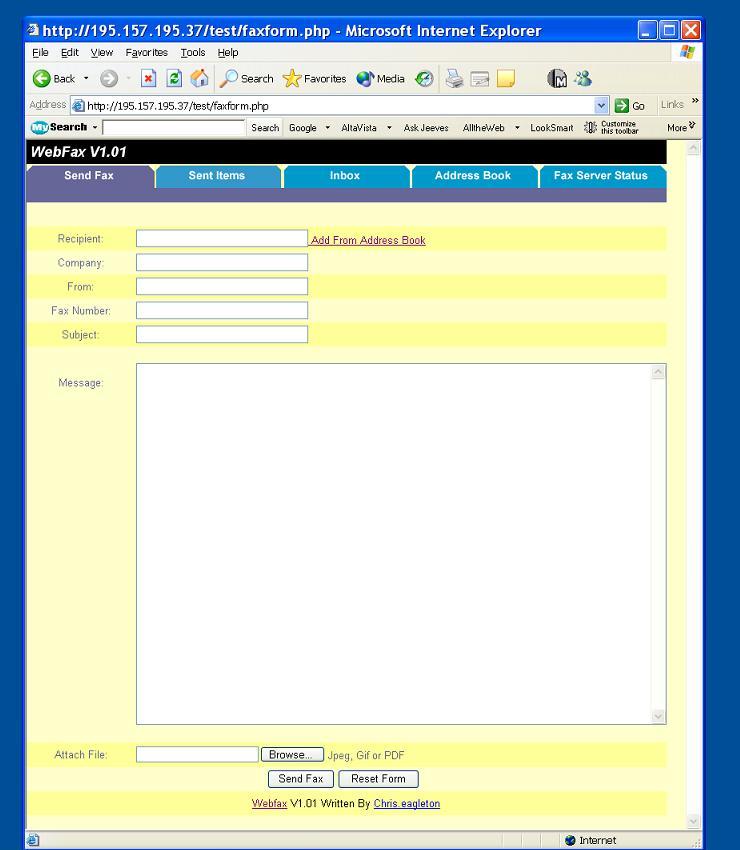Go to the home page via house icon
The height and width of the screenshot is (850, 740).
click(x=200, y=79)
